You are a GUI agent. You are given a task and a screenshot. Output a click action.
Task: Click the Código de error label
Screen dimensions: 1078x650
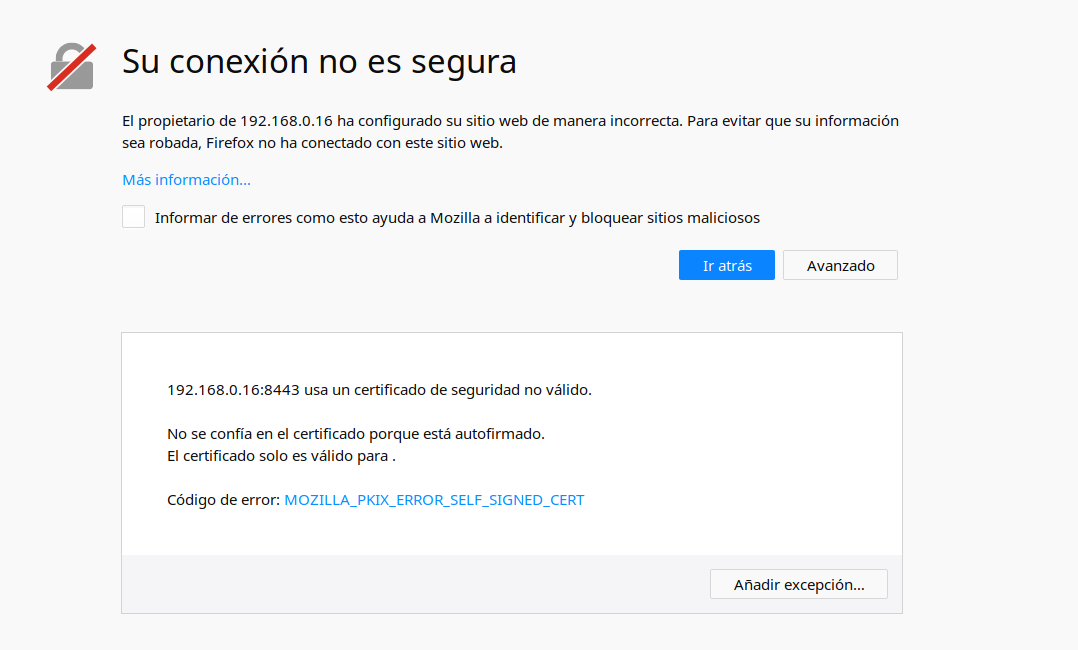pyautogui.click(x=223, y=500)
